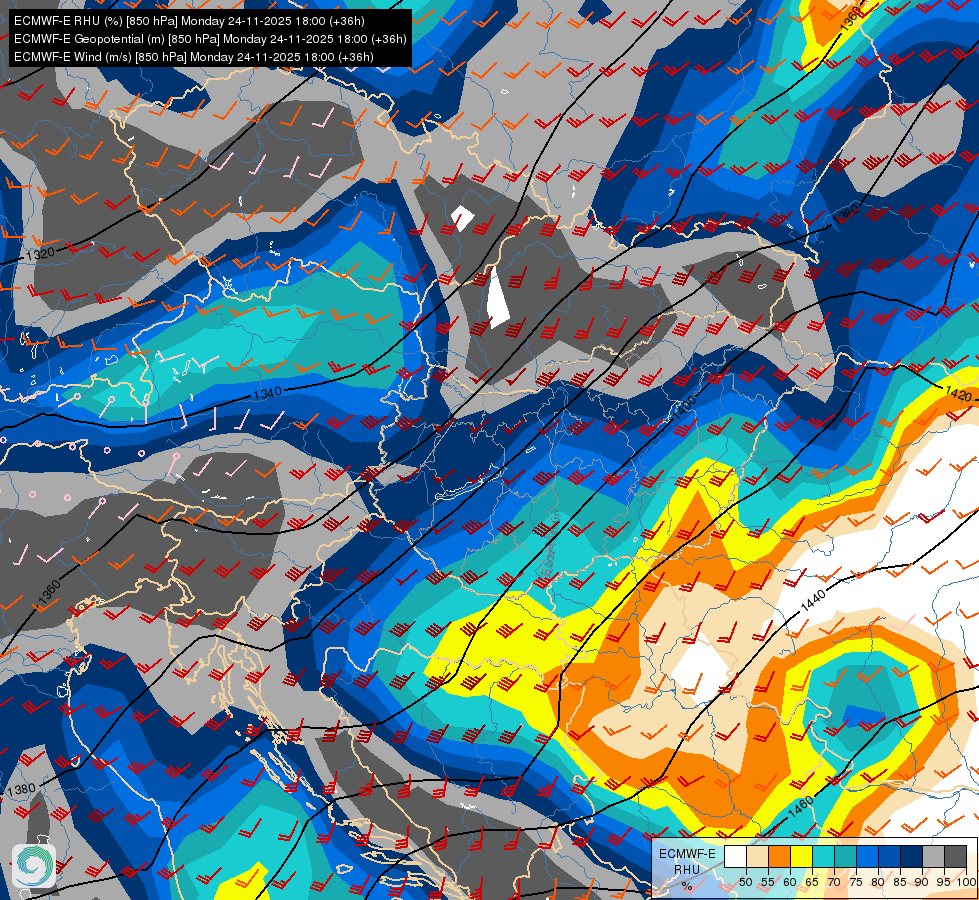The width and height of the screenshot is (979, 900).
Task: Select the medium blue 80–85% legend swatch
Action: [888, 857]
